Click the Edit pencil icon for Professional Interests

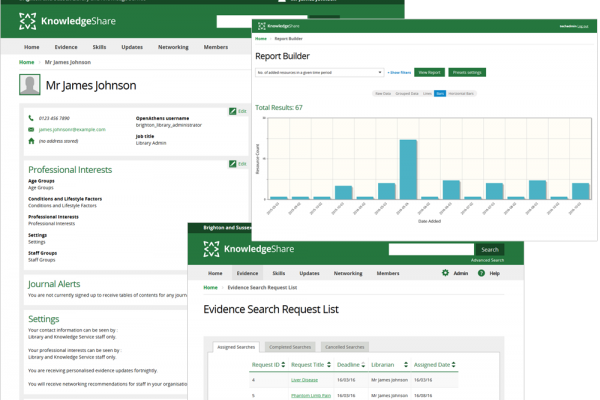pos(233,163)
